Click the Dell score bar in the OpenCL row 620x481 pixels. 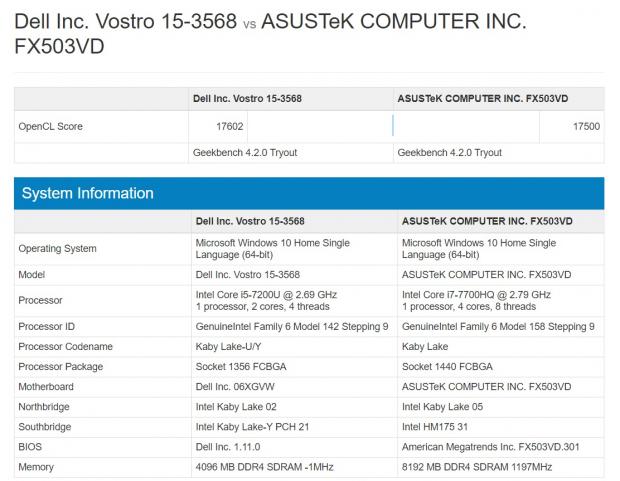click(x=320, y=126)
